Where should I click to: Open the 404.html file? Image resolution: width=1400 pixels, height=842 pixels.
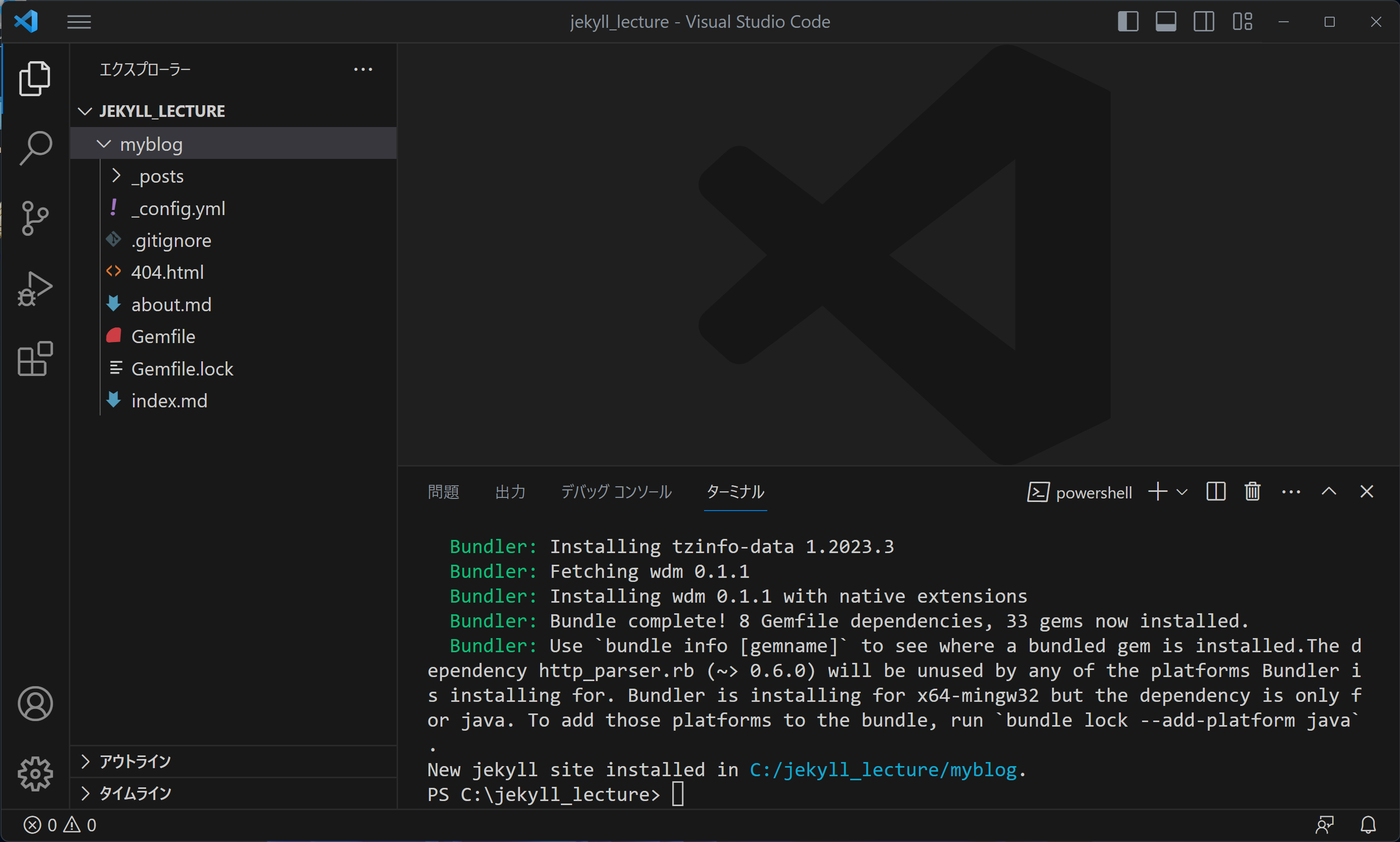coord(233,272)
